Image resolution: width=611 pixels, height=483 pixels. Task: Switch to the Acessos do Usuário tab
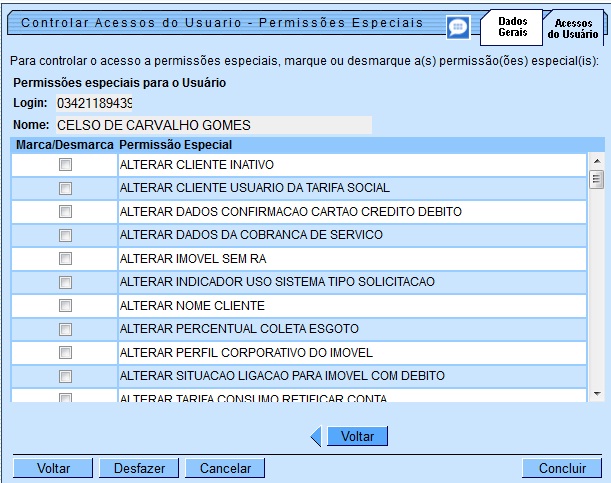coord(573,28)
